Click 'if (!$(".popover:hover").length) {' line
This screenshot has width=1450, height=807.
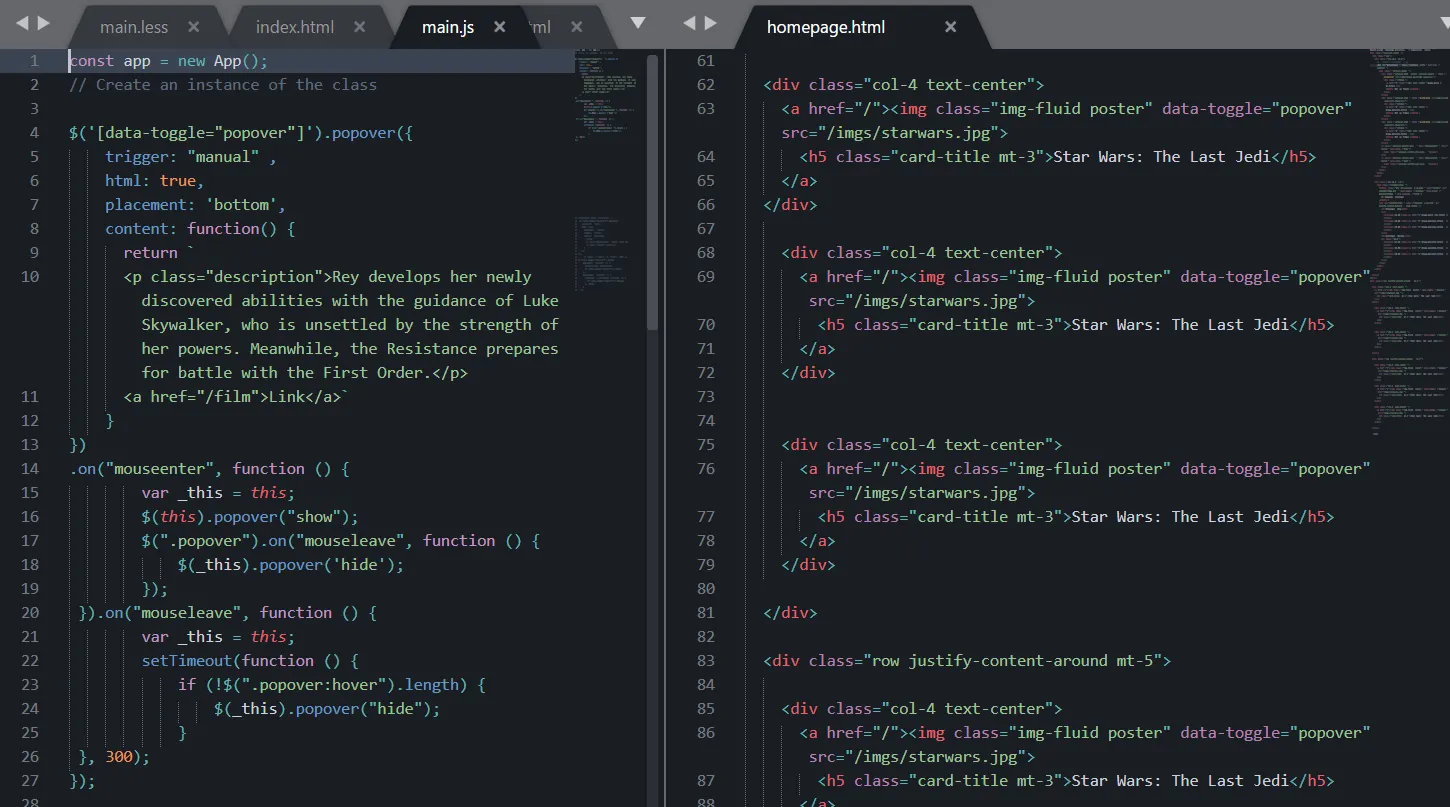(x=332, y=685)
